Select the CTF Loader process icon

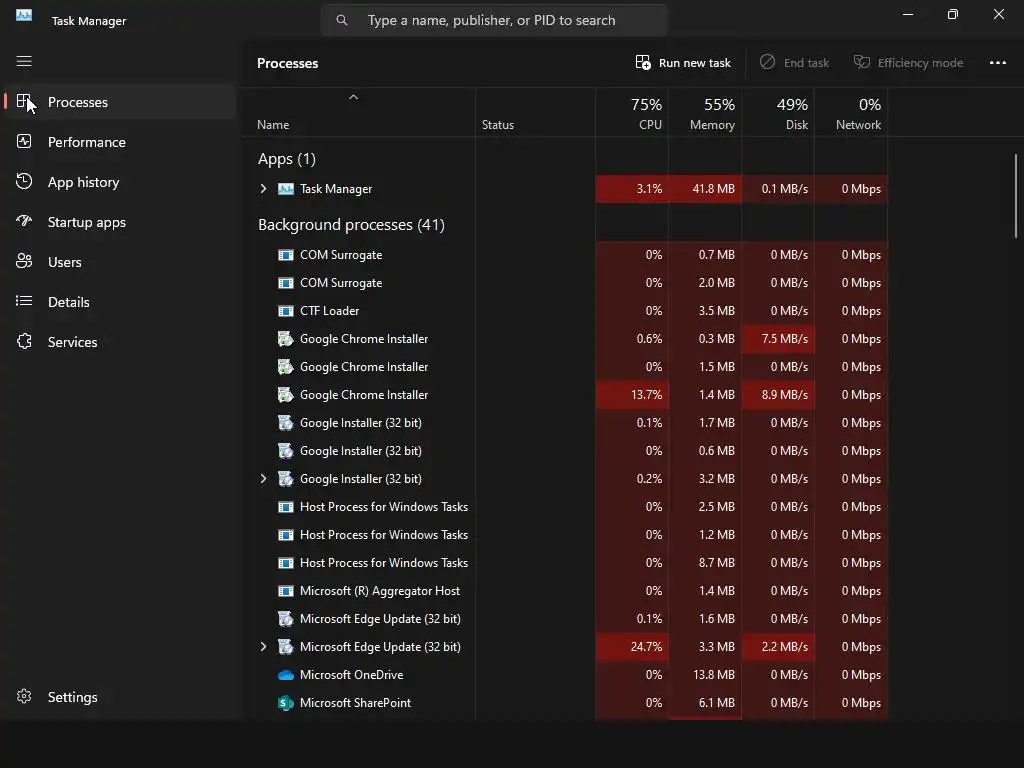pyautogui.click(x=285, y=311)
